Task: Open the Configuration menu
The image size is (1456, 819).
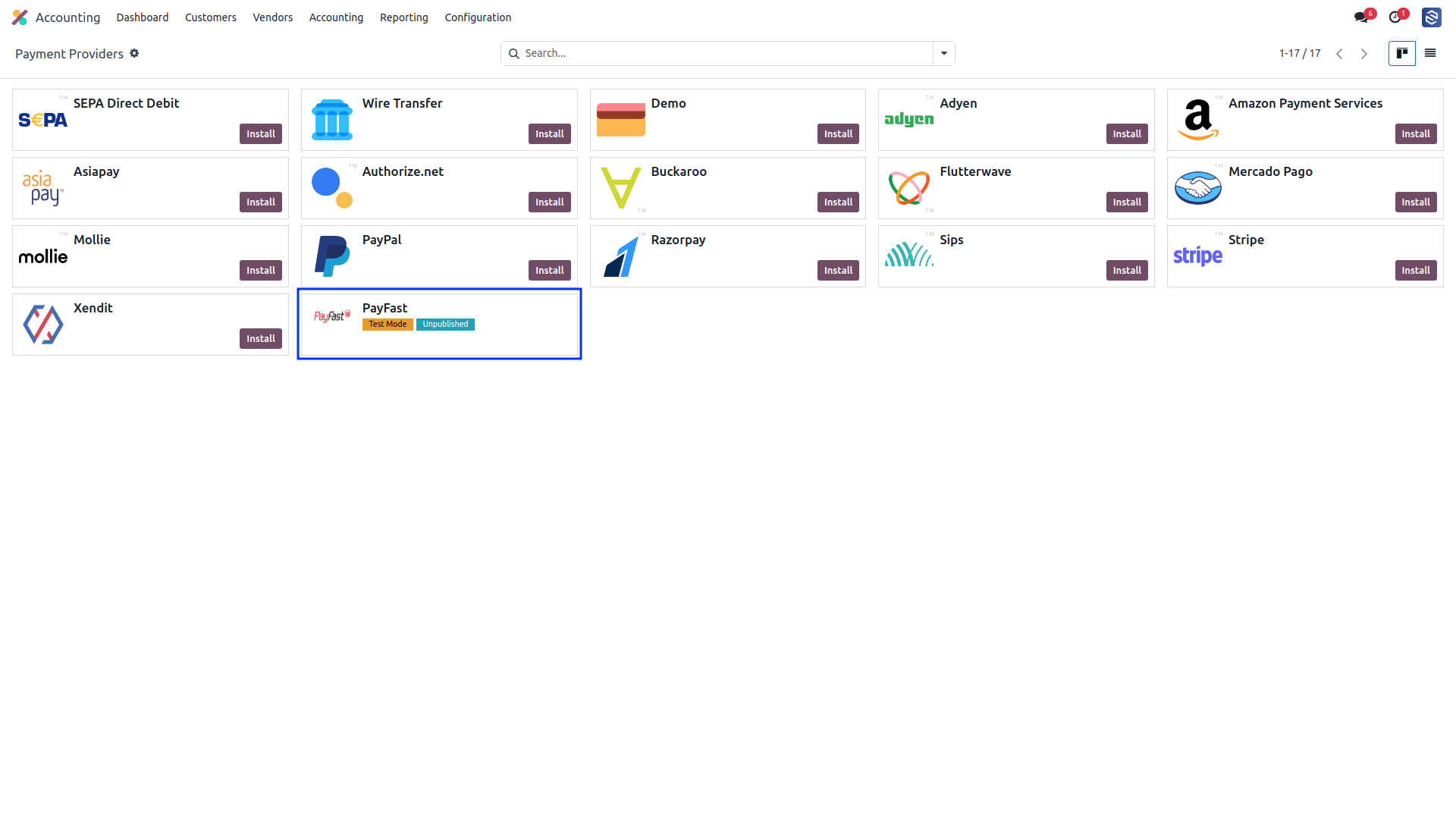Action: (478, 17)
